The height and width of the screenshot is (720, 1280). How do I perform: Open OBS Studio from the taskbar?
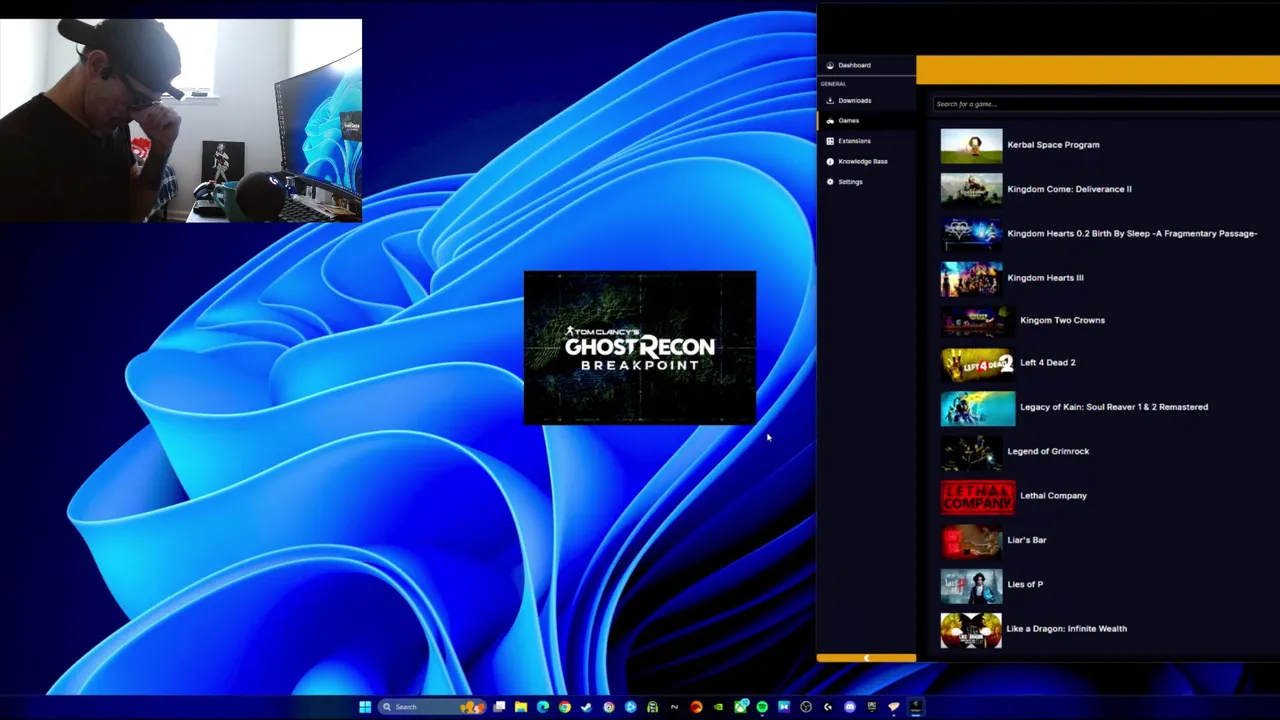[x=805, y=707]
